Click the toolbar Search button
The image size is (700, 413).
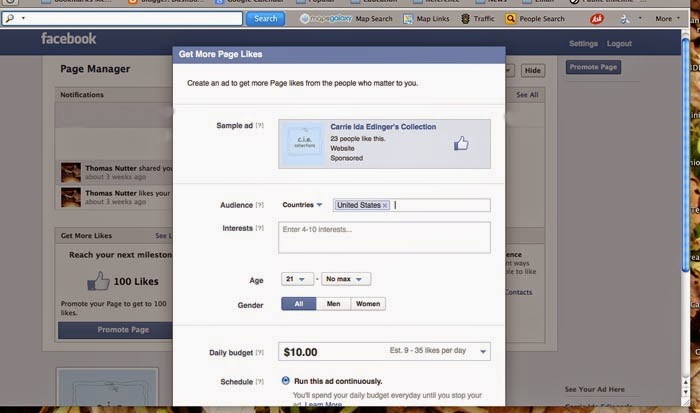pos(265,18)
